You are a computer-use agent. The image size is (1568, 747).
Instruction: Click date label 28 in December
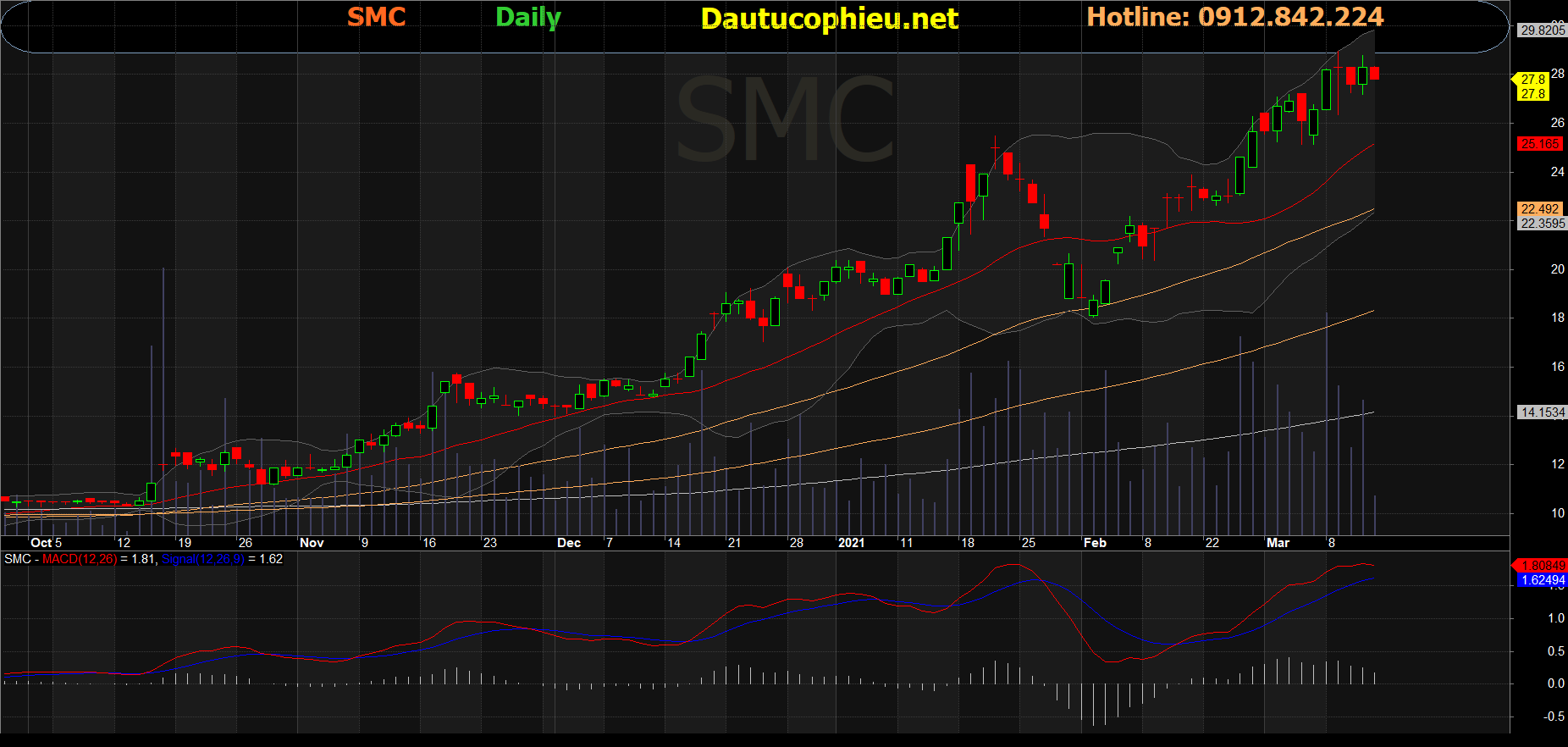coord(796,543)
